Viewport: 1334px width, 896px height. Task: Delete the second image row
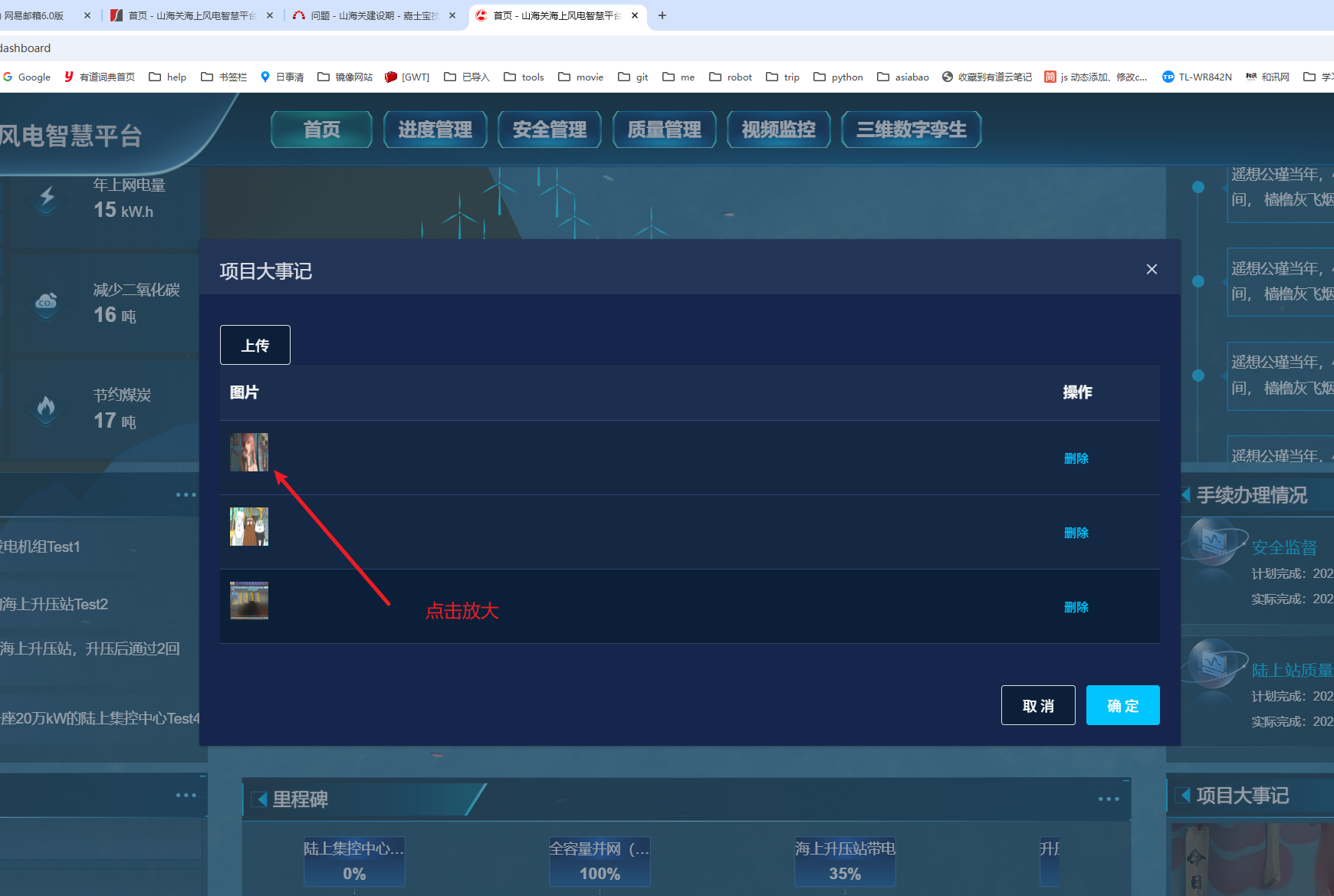pyautogui.click(x=1076, y=533)
